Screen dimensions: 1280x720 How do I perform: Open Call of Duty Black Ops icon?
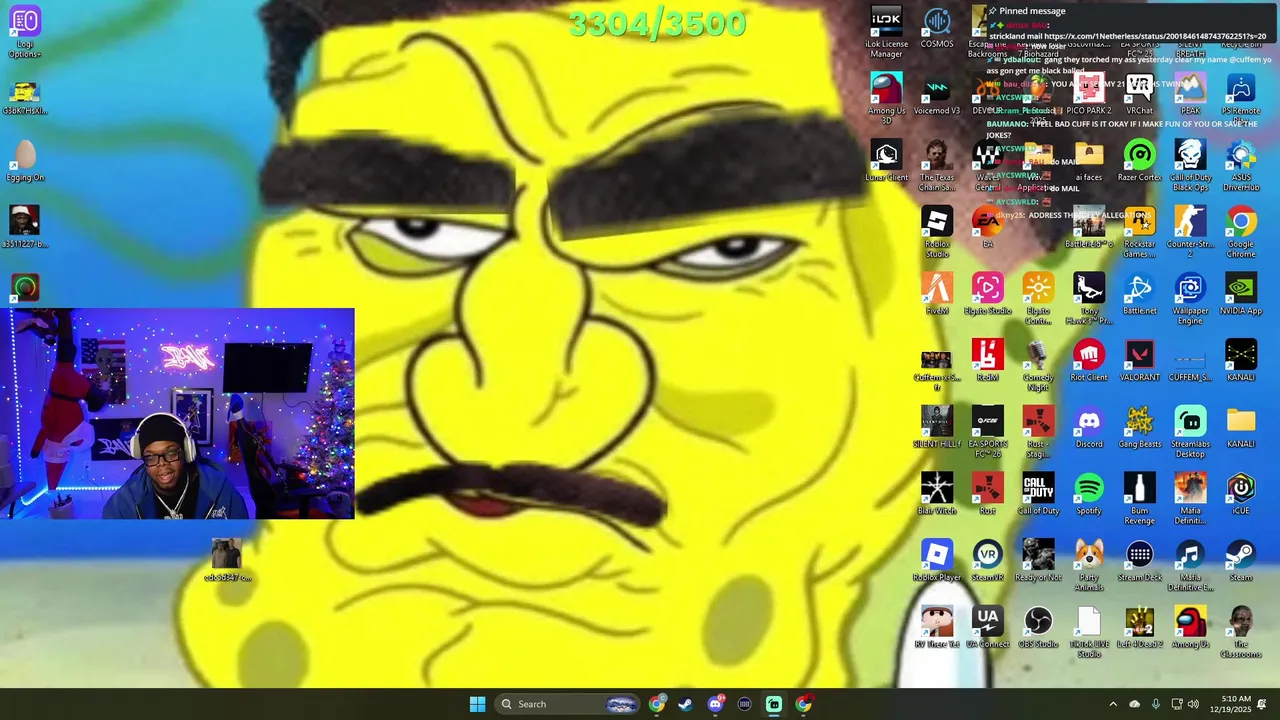click(x=1190, y=165)
